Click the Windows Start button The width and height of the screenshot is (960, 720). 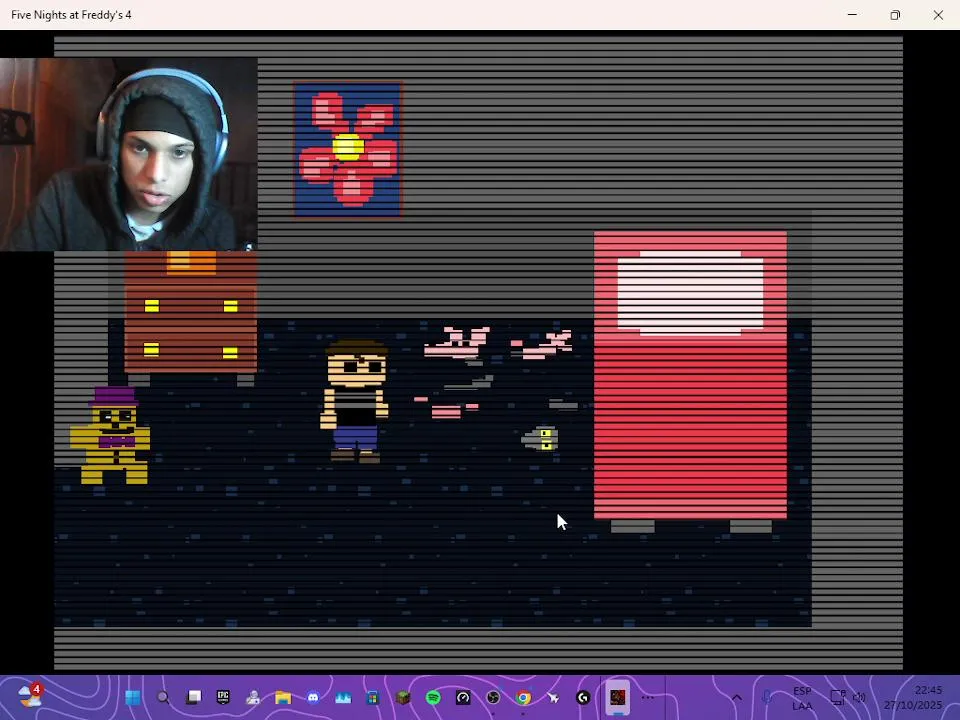pyautogui.click(x=132, y=697)
